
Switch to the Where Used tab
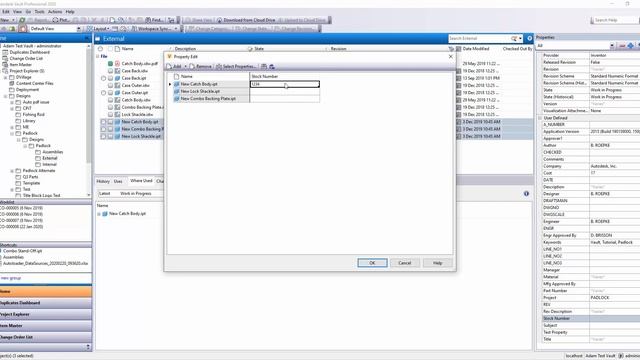click(141, 181)
